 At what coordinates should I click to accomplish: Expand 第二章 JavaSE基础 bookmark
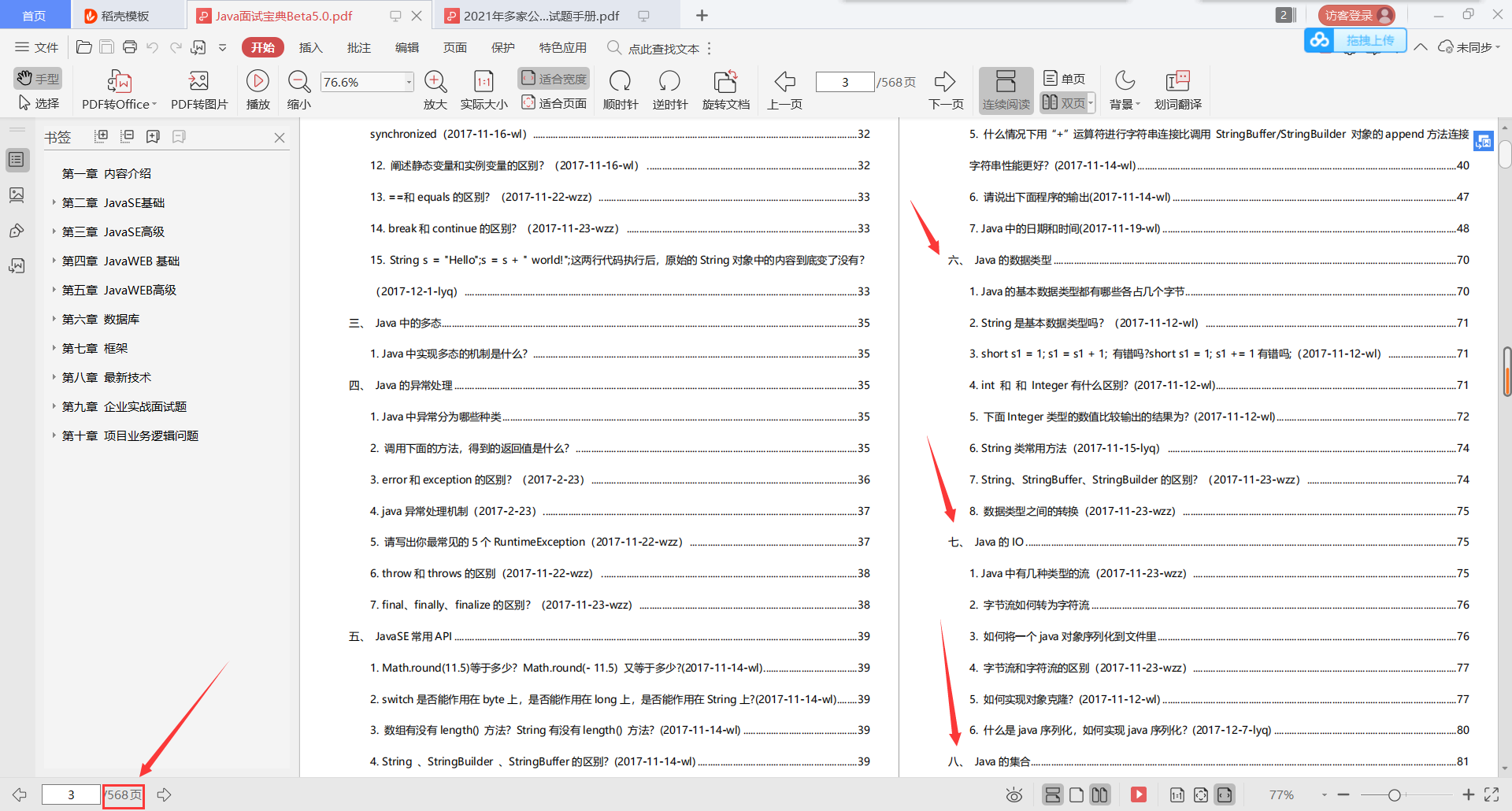click(x=54, y=202)
